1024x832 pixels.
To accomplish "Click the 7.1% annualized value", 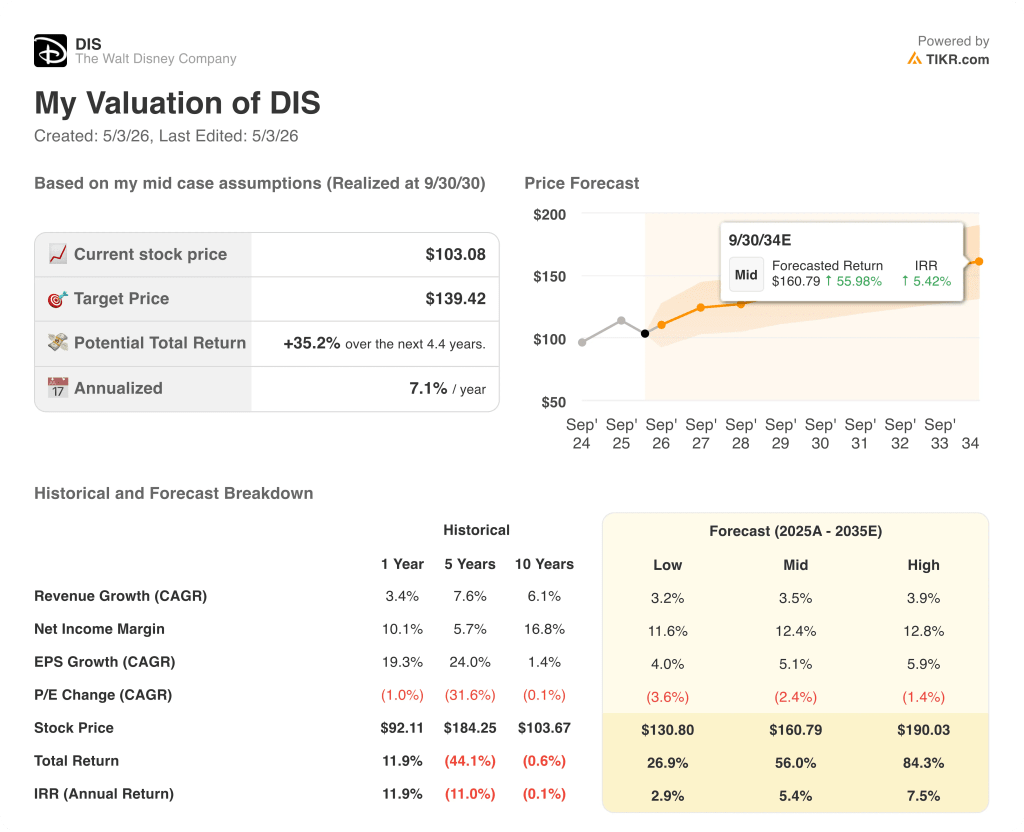I will (x=428, y=388).
